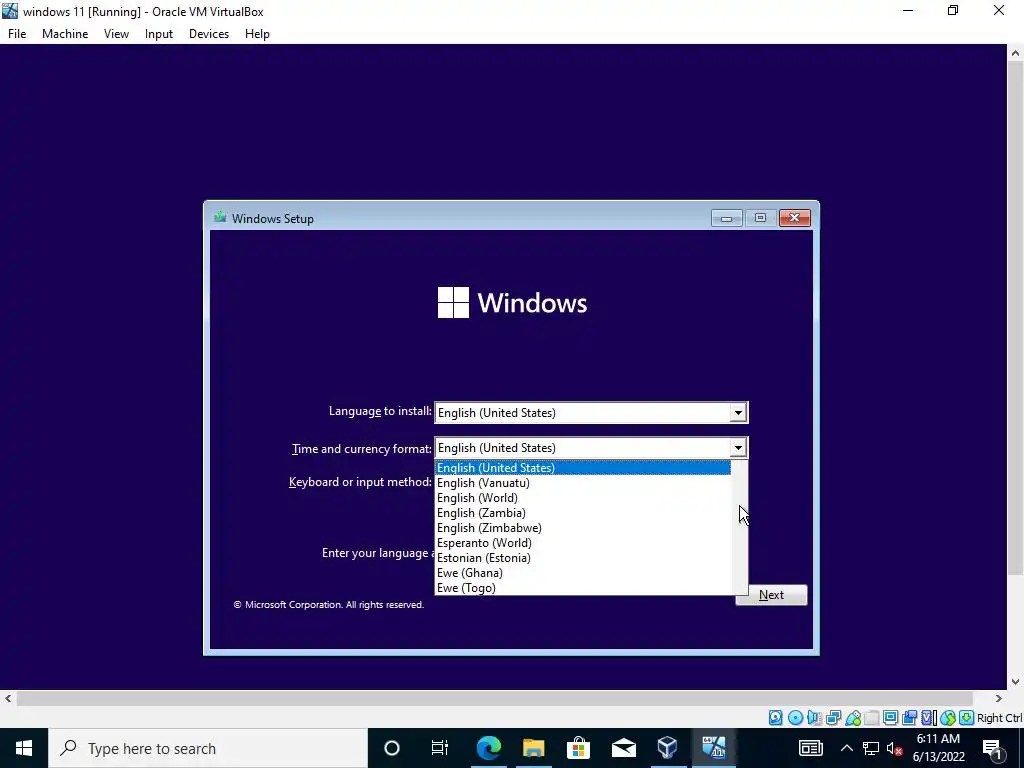Open News and interests widget icon
This screenshot has width=1024, height=768.
coord(810,748)
